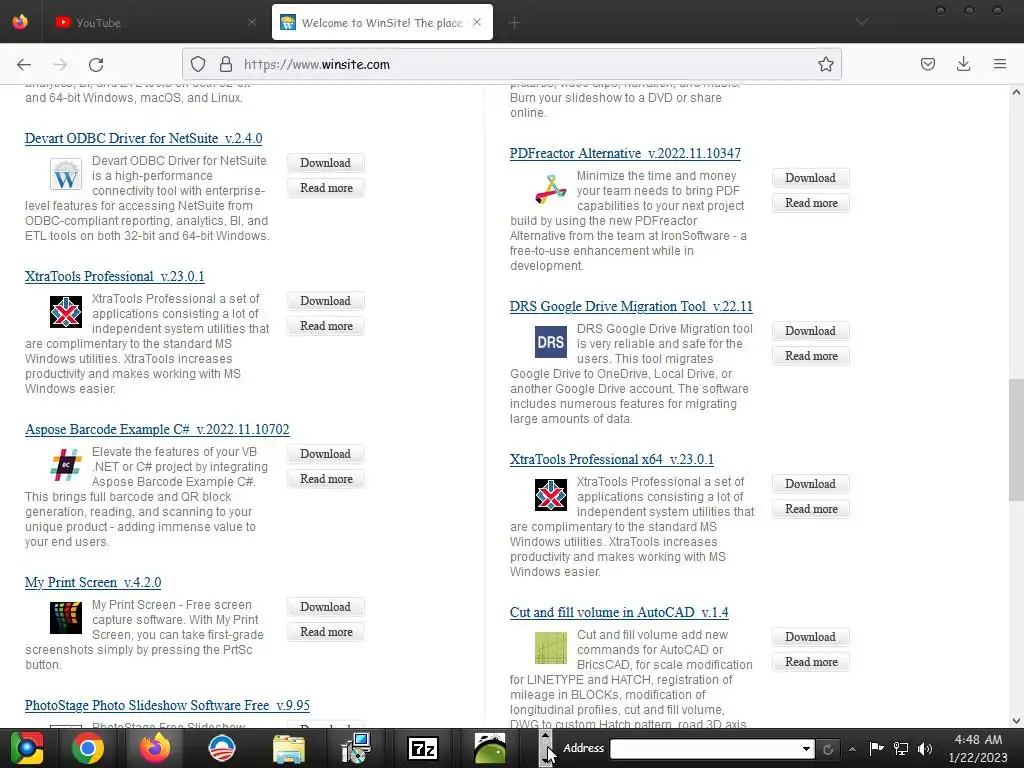Click the Devart ODBC Driver product icon
Image resolution: width=1024 pixels, height=768 pixels.
click(x=66, y=174)
